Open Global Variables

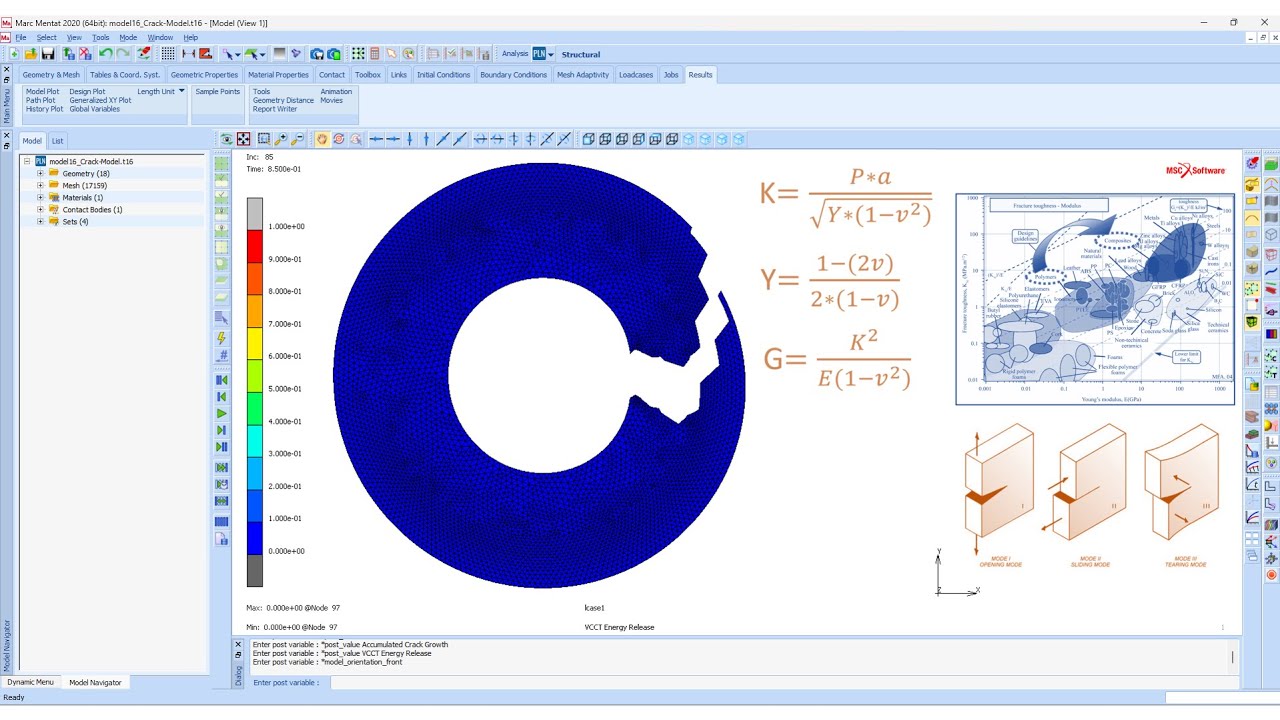pyautogui.click(x=94, y=109)
